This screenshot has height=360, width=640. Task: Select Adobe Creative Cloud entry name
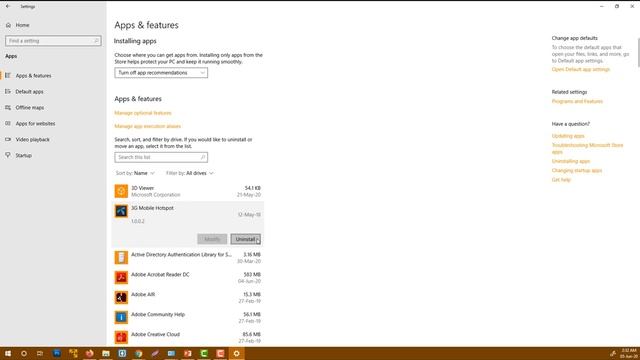[x=155, y=335]
